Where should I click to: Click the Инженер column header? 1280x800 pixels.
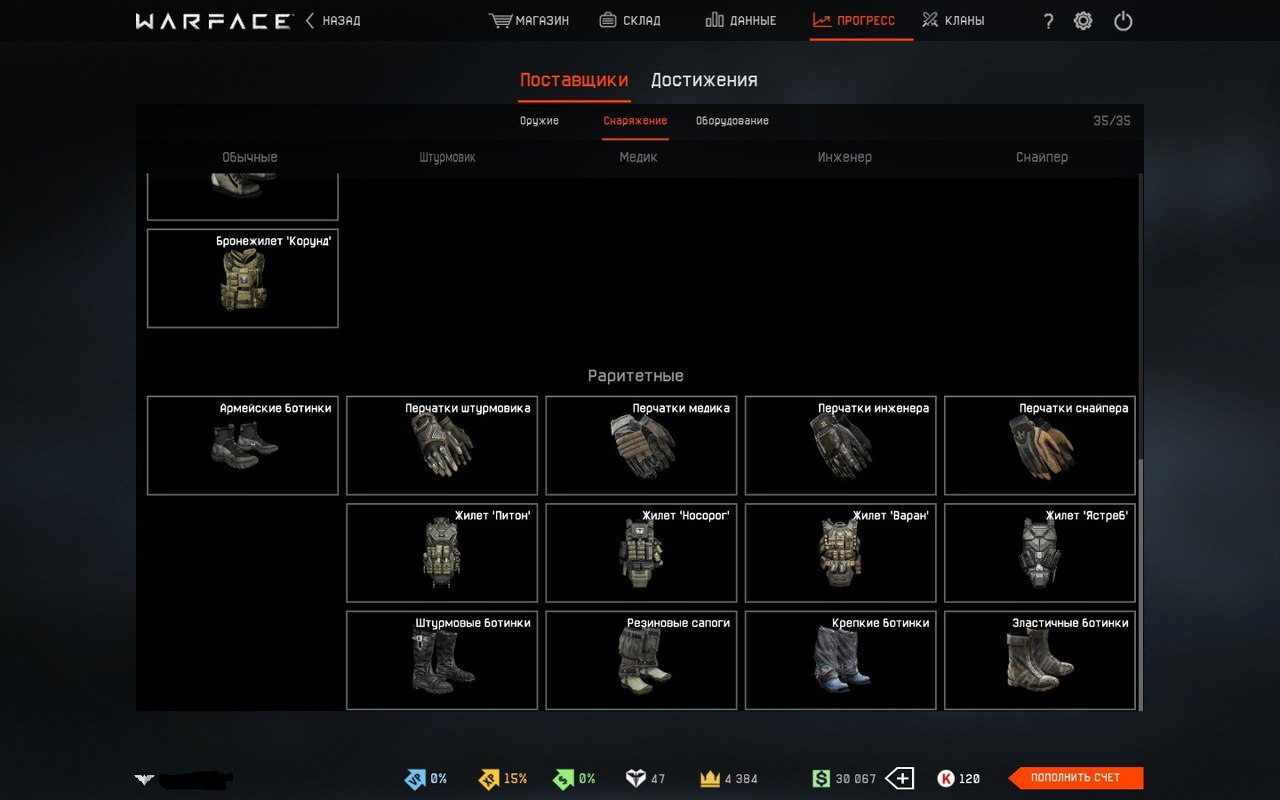pyautogui.click(x=844, y=157)
